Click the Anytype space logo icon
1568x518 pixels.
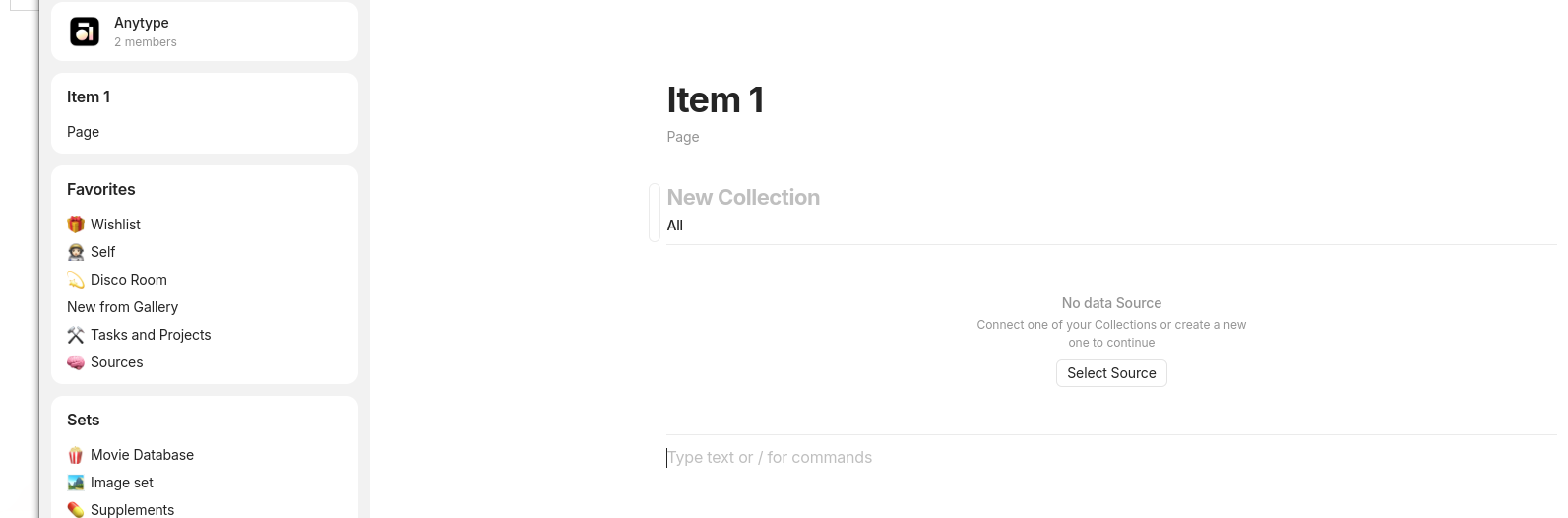[x=85, y=32]
